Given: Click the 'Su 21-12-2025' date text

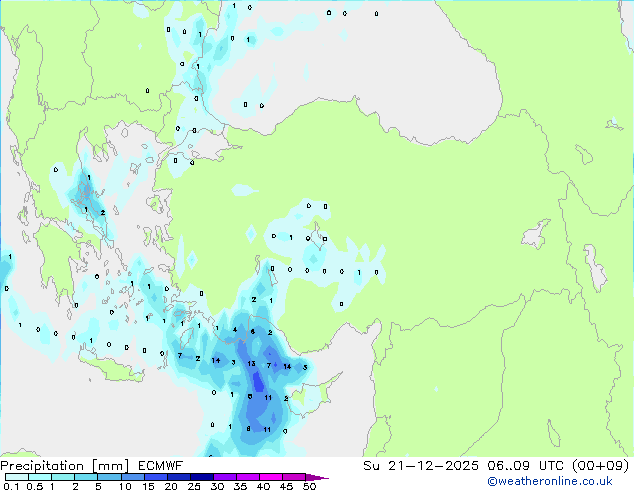Looking at the screenshot, I should (x=421, y=466).
